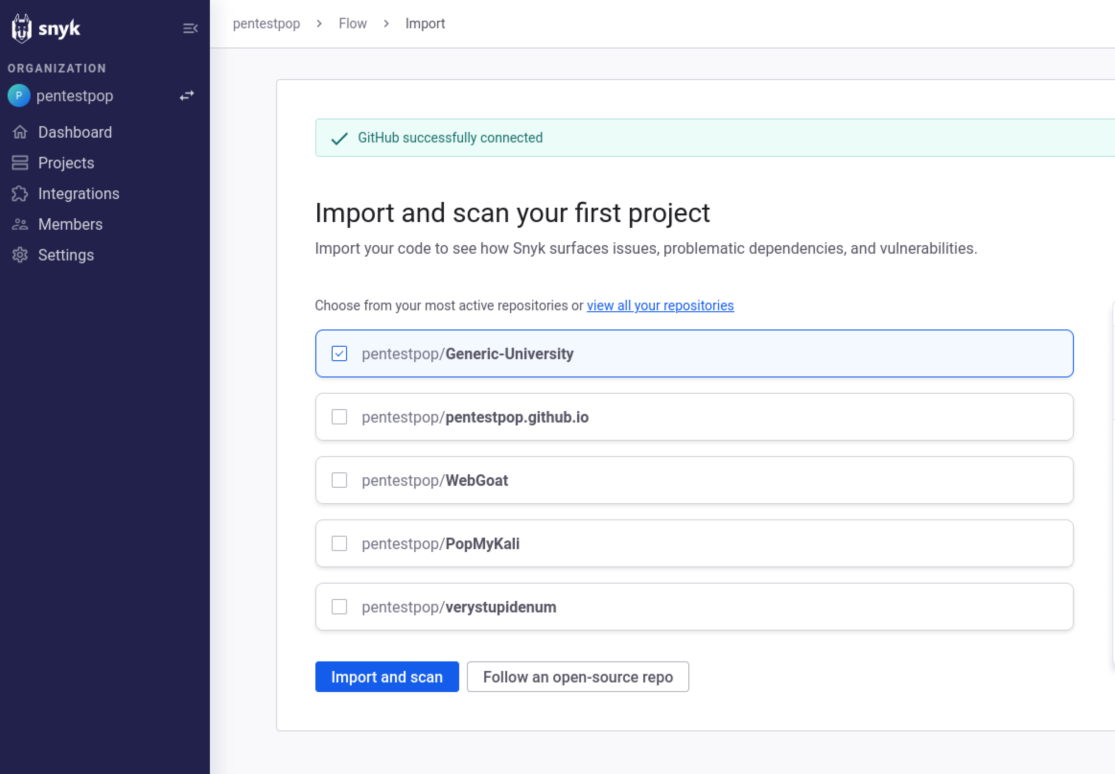Click pentestpop in the breadcrumb

point(267,23)
